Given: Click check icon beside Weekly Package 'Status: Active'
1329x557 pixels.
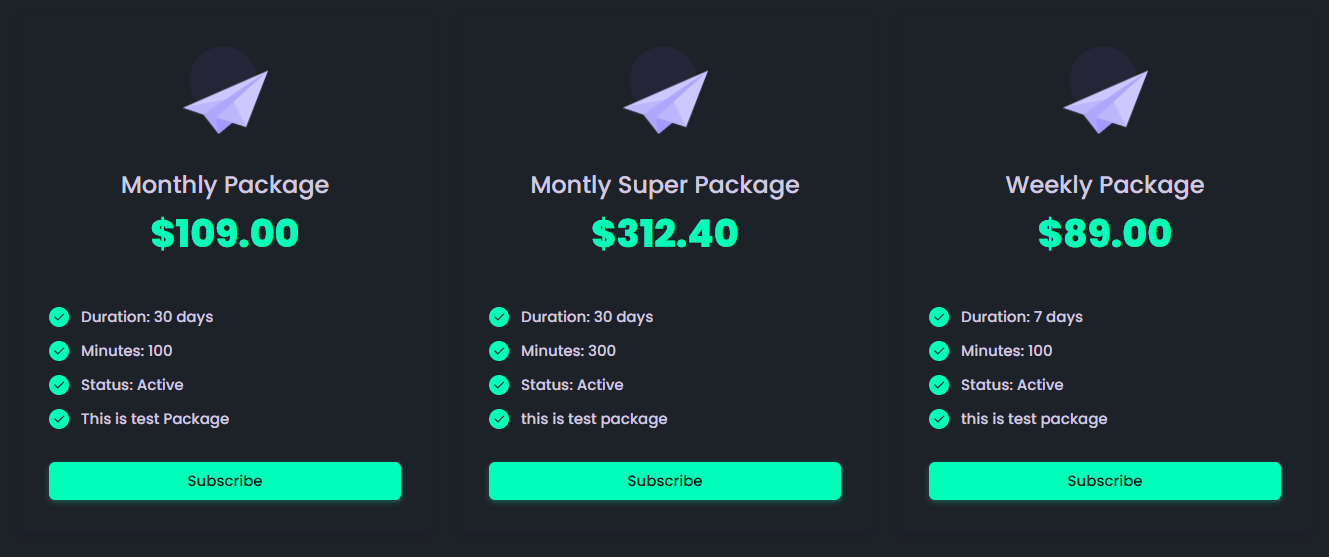Looking at the screenshot, I should click(939, 385).
